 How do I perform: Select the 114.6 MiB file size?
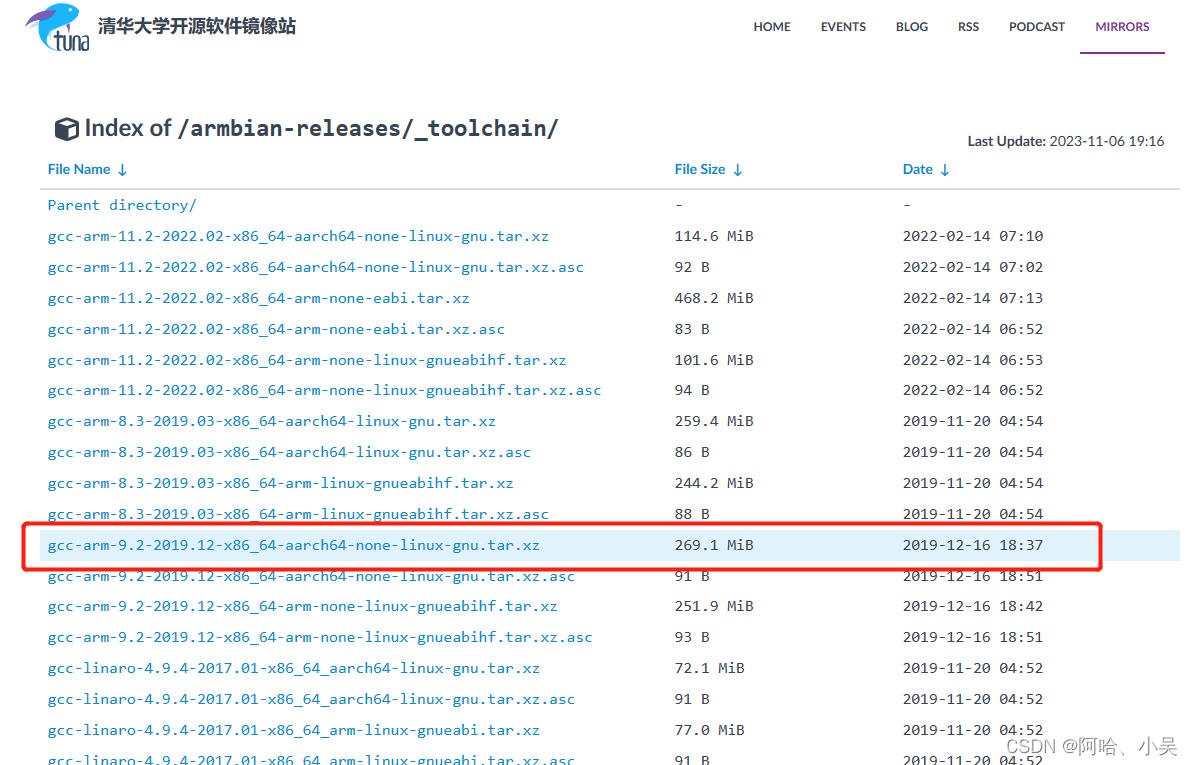pos(714,236)
